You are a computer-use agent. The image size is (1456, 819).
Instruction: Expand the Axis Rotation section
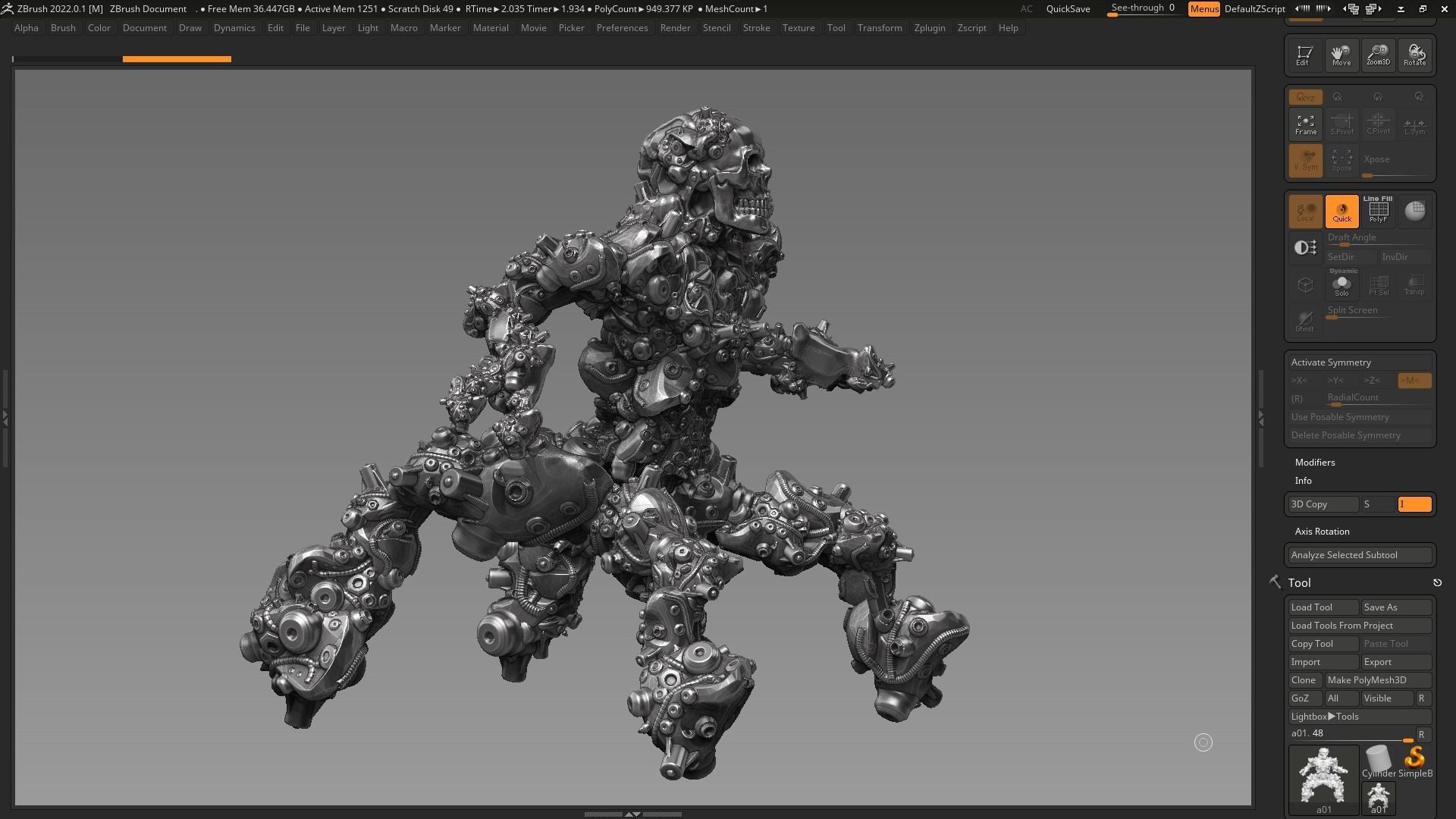tap(1322, 532)
